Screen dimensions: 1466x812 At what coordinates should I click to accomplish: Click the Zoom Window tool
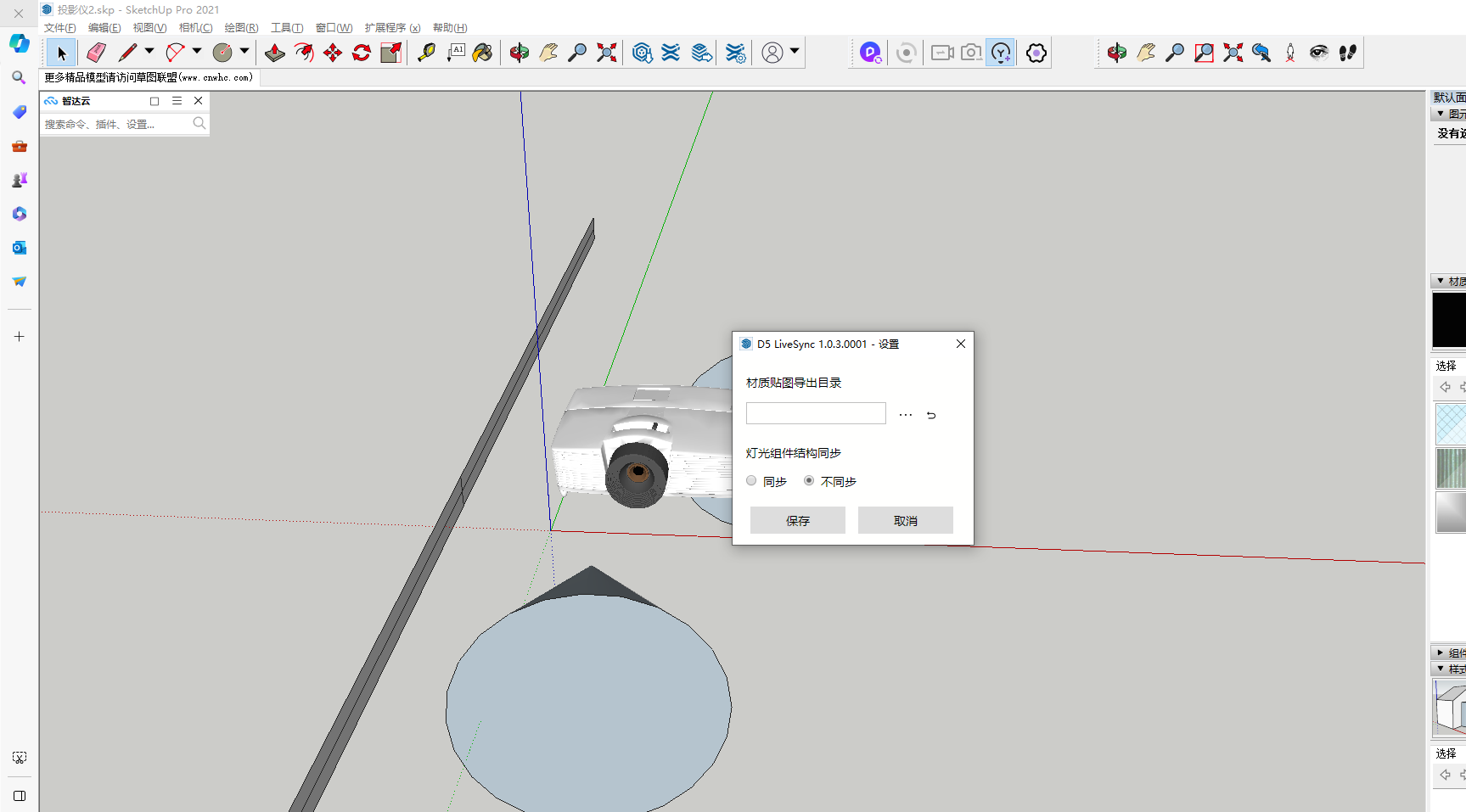click(x=1204, y=53)
